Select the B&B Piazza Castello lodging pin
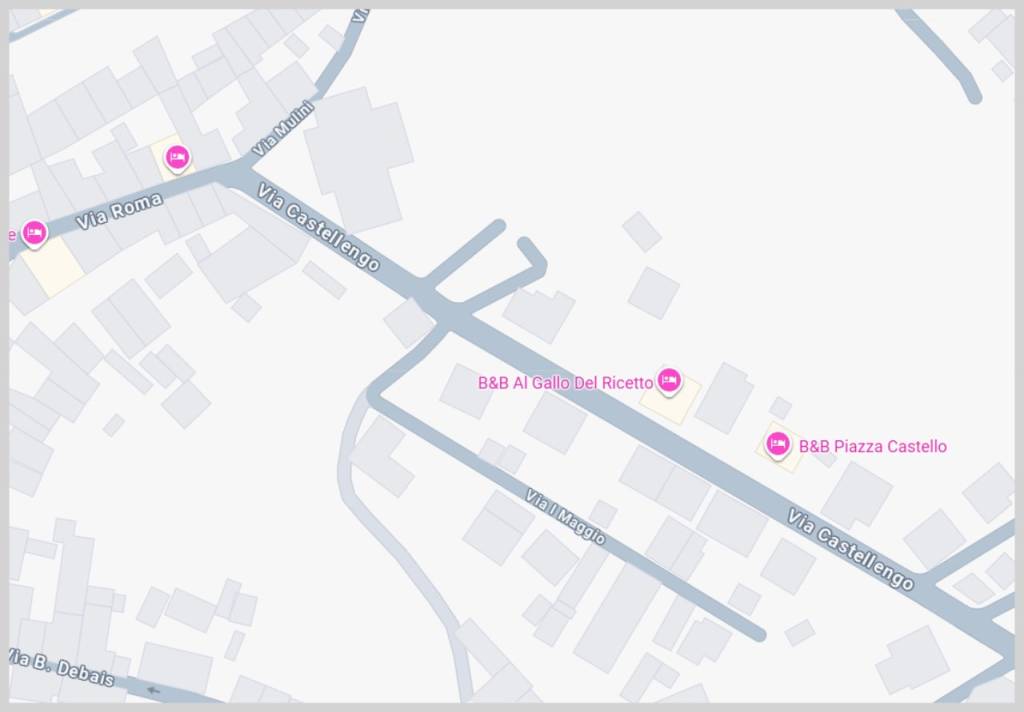Viewport: 1024px width, 712px height. (x=777, y=445)
